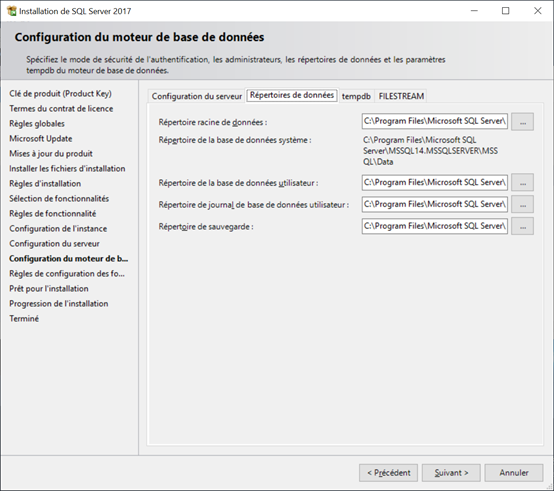Focus the Répertoire racine de données field
The height and width of the screenshot is (491, 554).
pos(435,121)
